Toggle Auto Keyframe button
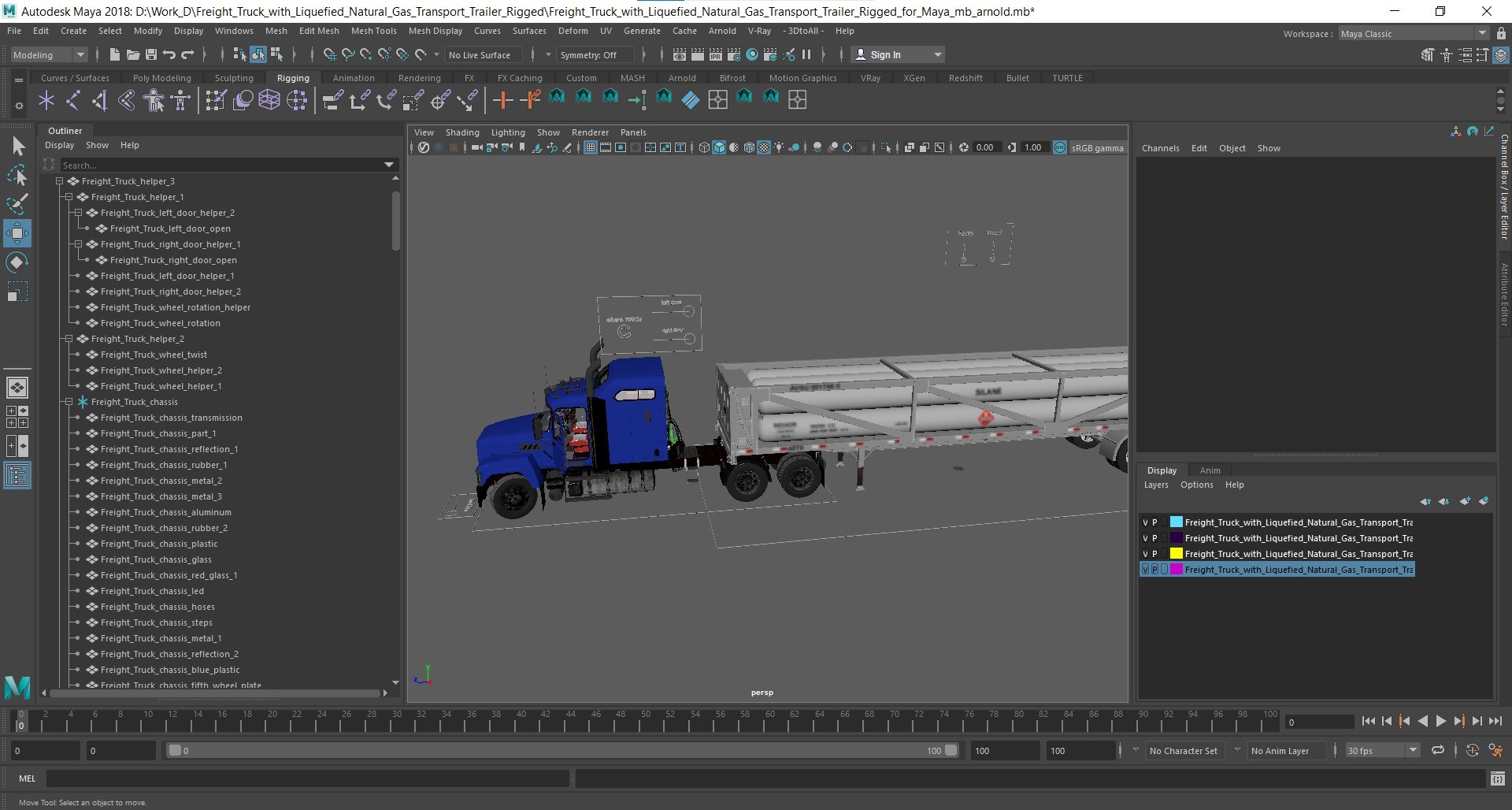 coord(1472,751)
